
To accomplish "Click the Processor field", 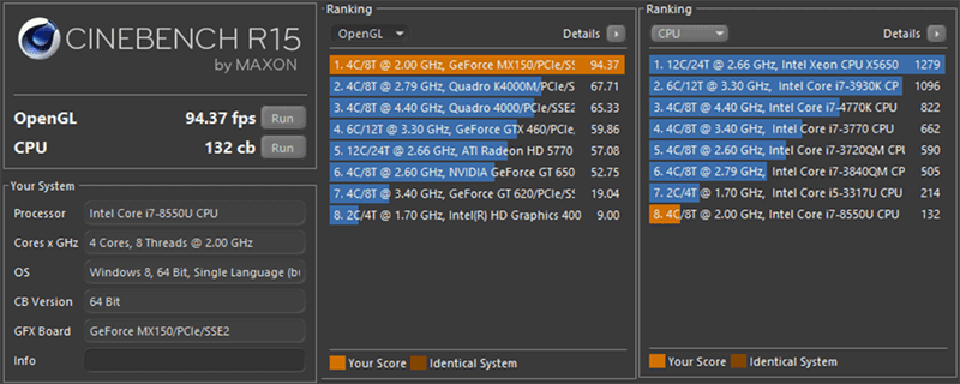I will [x=195, y=213].
